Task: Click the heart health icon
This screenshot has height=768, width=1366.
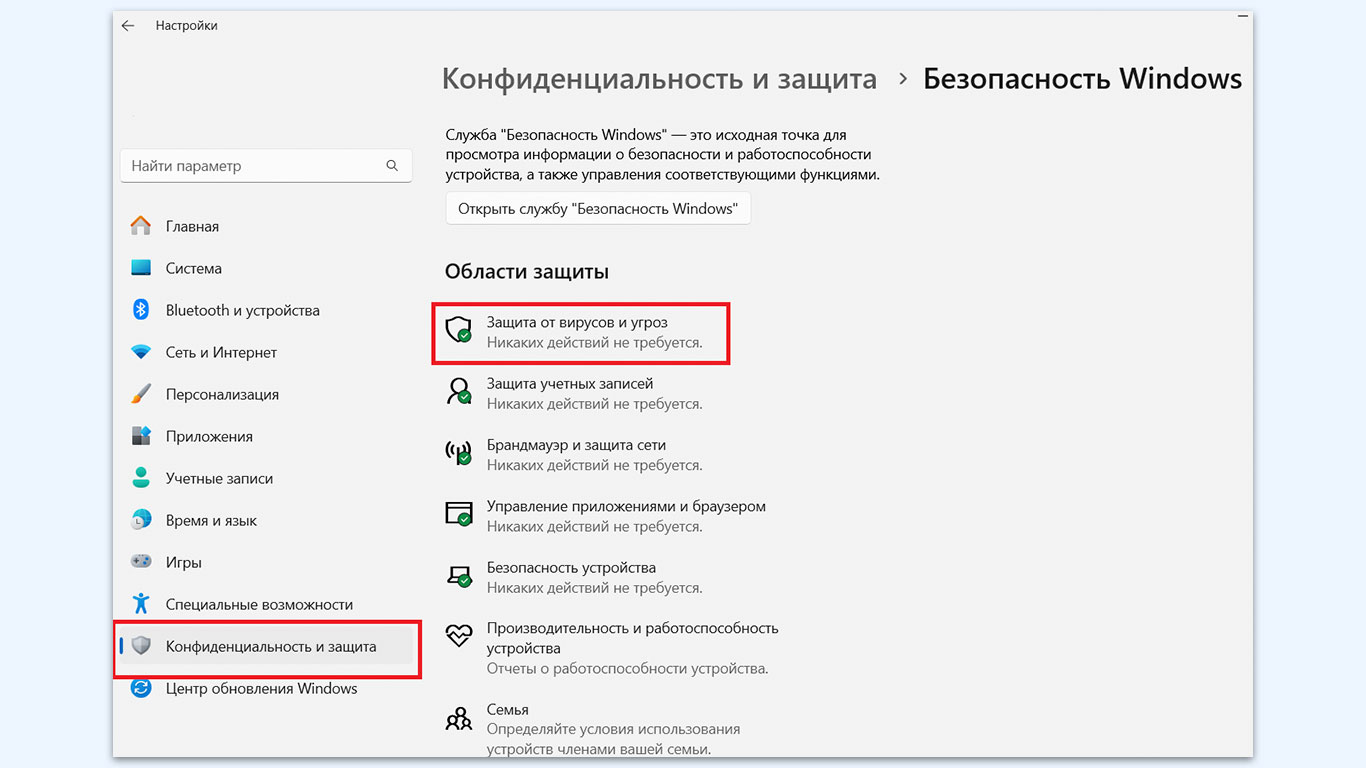Action: [x=458, y=635]
